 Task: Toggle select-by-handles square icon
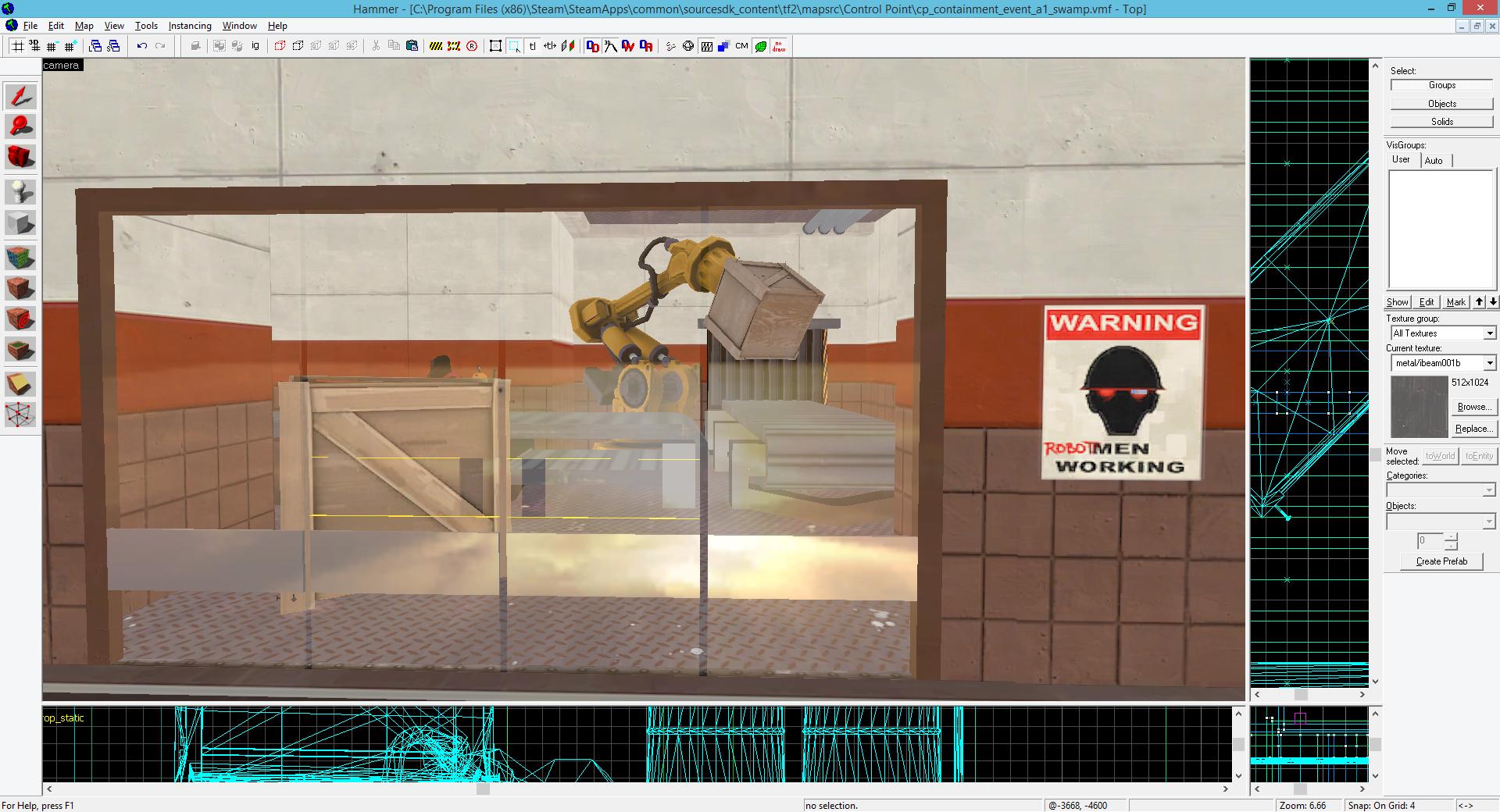495,46
